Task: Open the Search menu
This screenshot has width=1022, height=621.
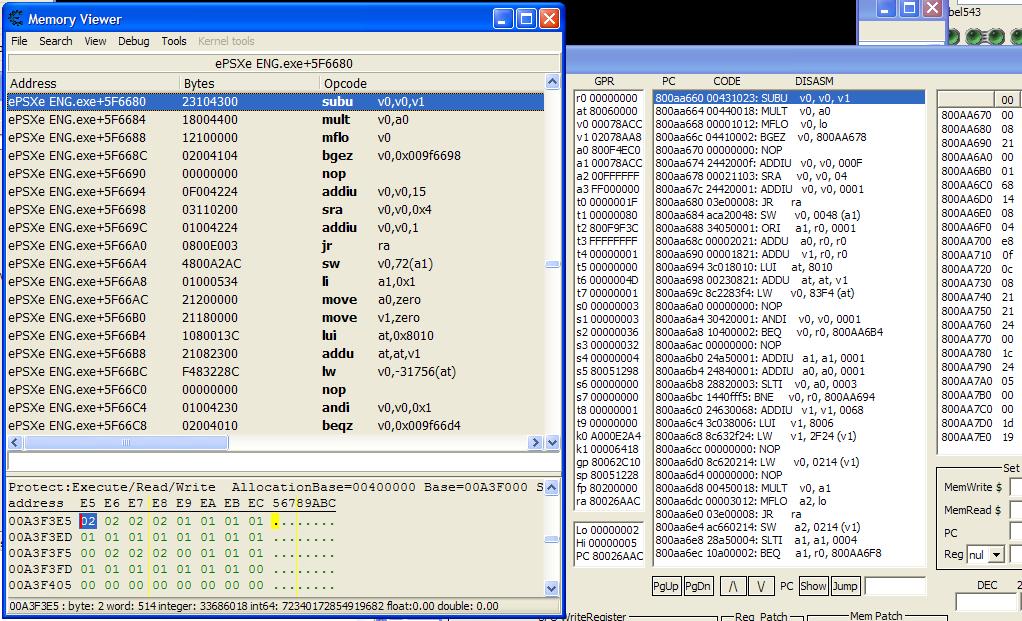Action: click(x=55, y=41)
